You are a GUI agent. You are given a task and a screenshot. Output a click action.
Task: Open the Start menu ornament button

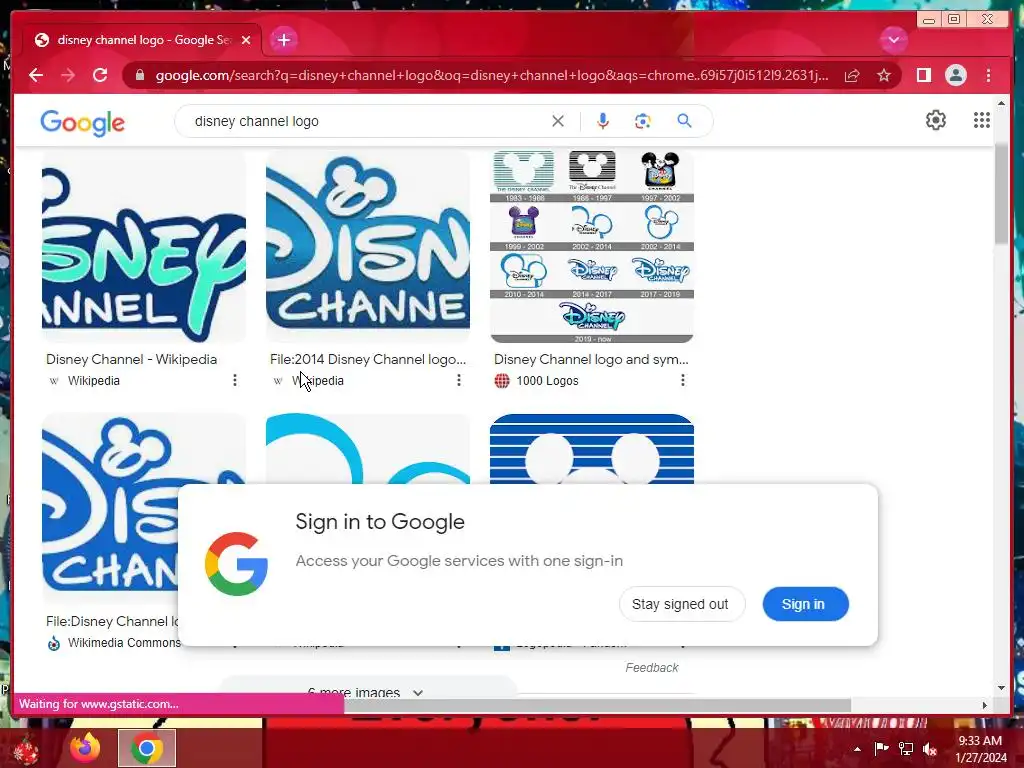25,748
